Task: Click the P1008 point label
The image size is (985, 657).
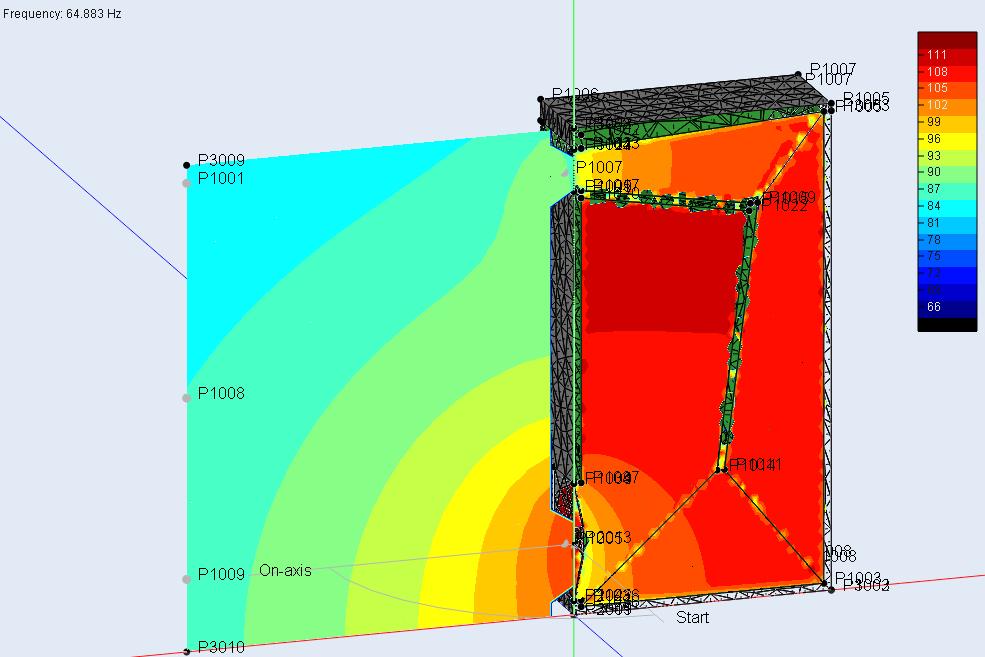Action: 220,393
